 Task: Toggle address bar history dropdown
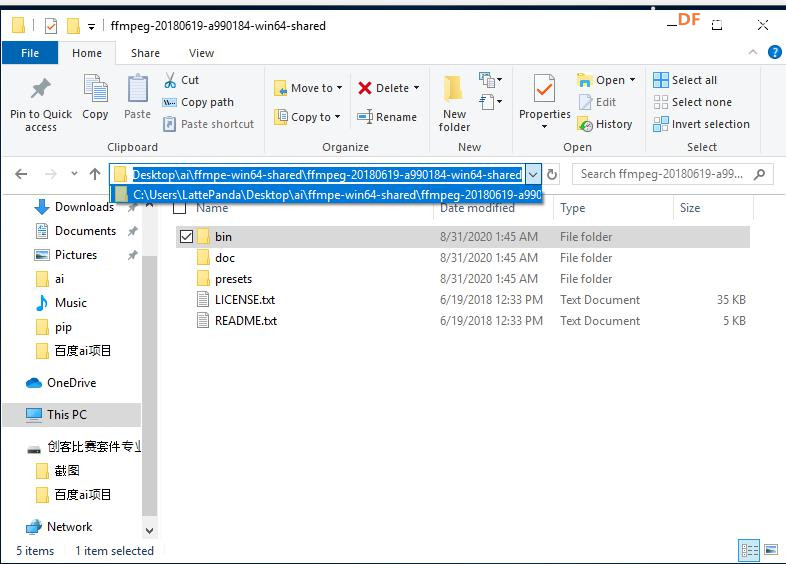[533, 174]
